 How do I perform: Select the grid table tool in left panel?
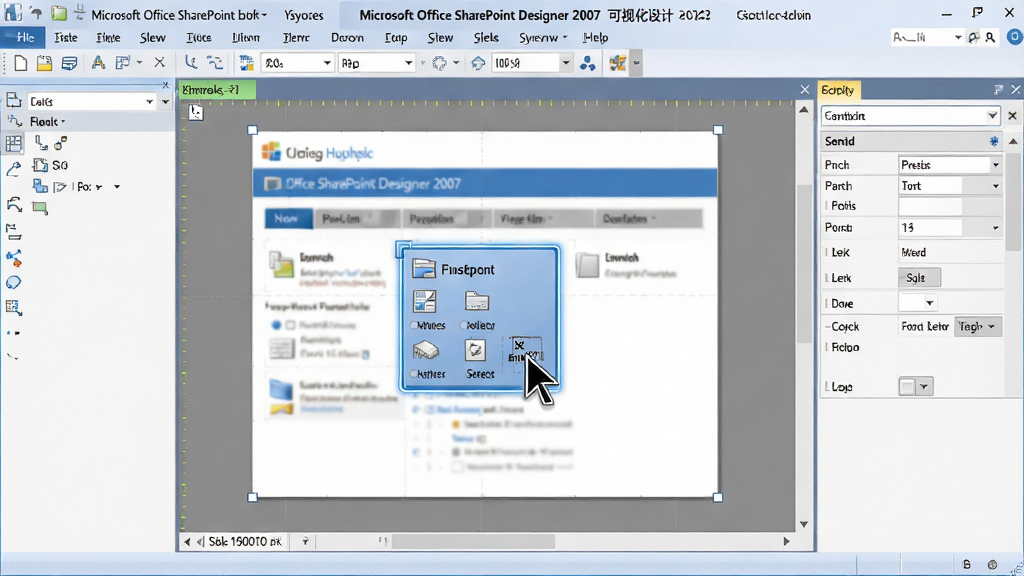[x=13, y=144]
